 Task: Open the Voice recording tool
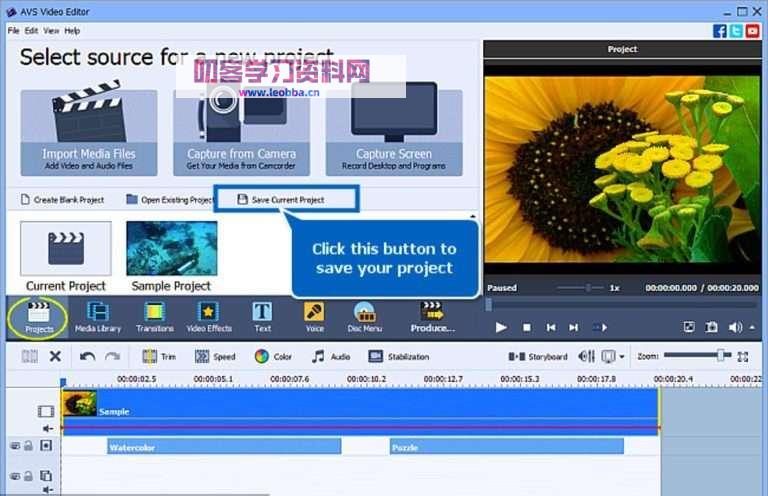pos(314,317)
